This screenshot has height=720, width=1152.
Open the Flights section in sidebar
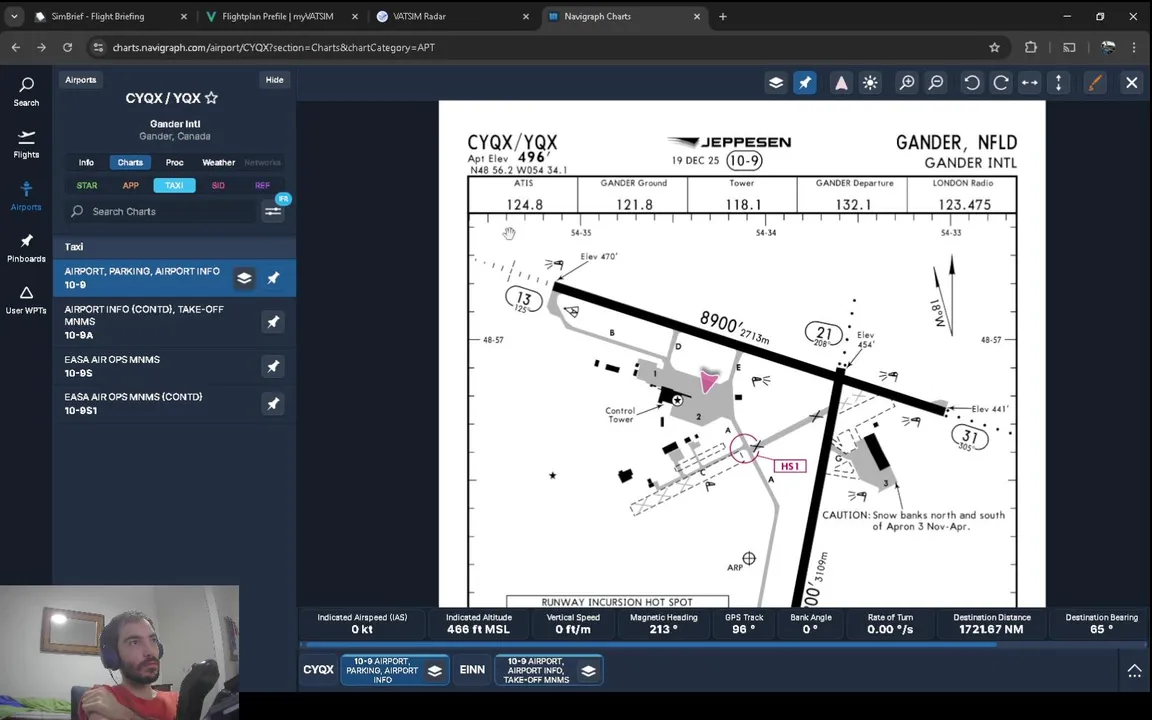(x=26, y=145)
